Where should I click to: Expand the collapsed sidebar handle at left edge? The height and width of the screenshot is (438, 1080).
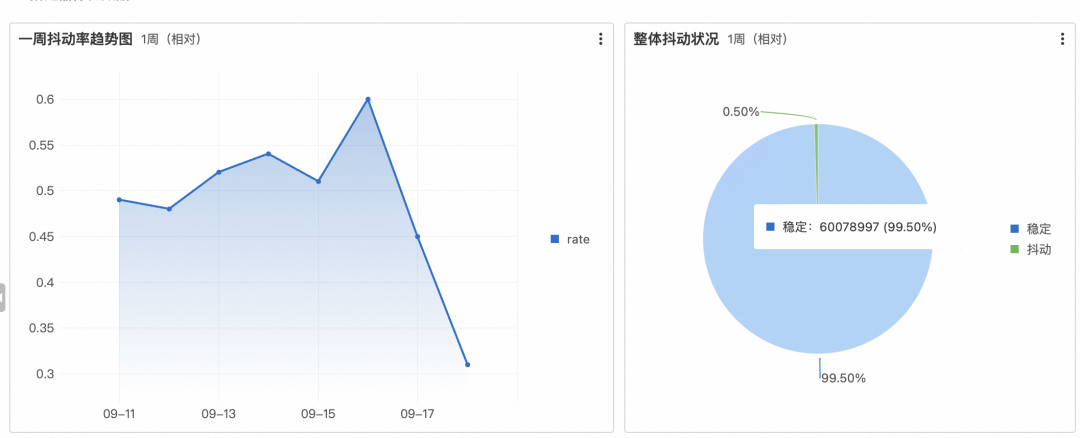click(x=2, y=298)
